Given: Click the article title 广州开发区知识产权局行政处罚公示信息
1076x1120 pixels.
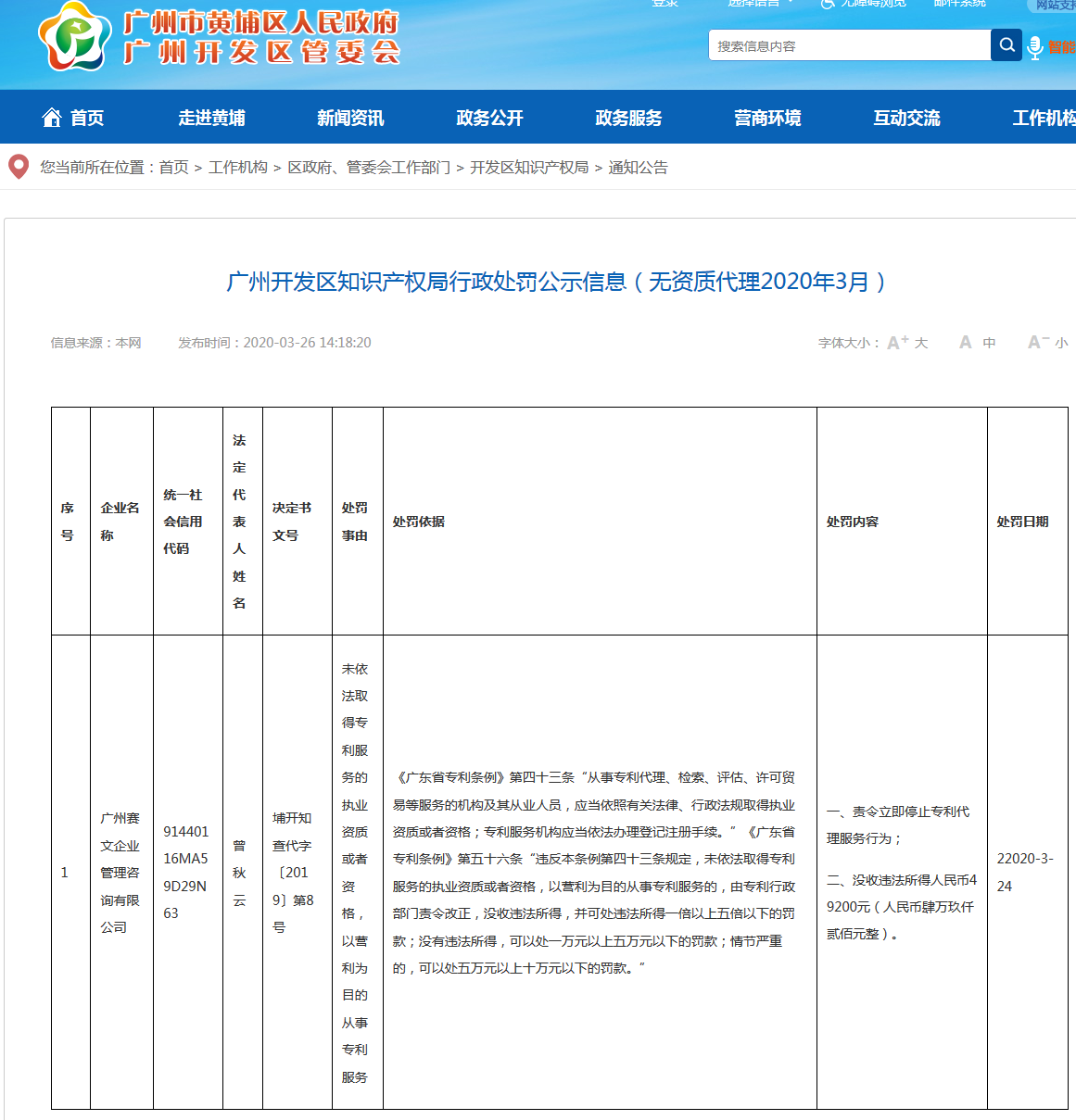Looking at the screenshot, I should point(556,282).
